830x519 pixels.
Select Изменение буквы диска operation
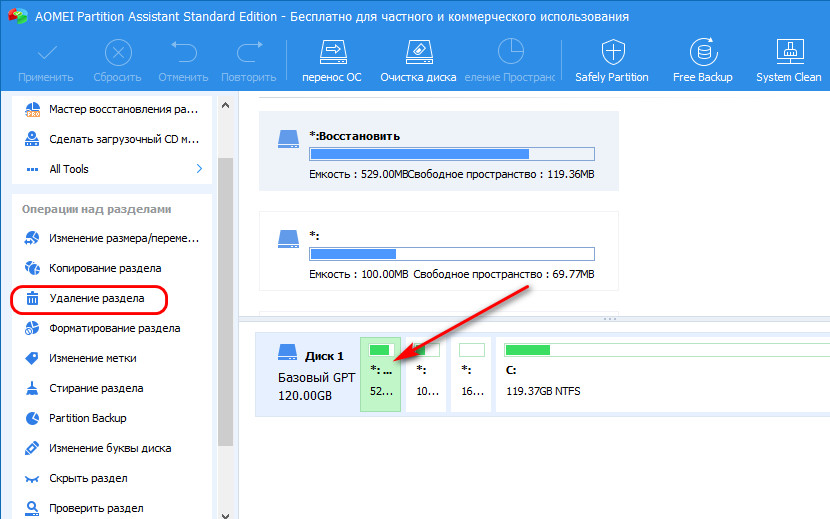98,449
